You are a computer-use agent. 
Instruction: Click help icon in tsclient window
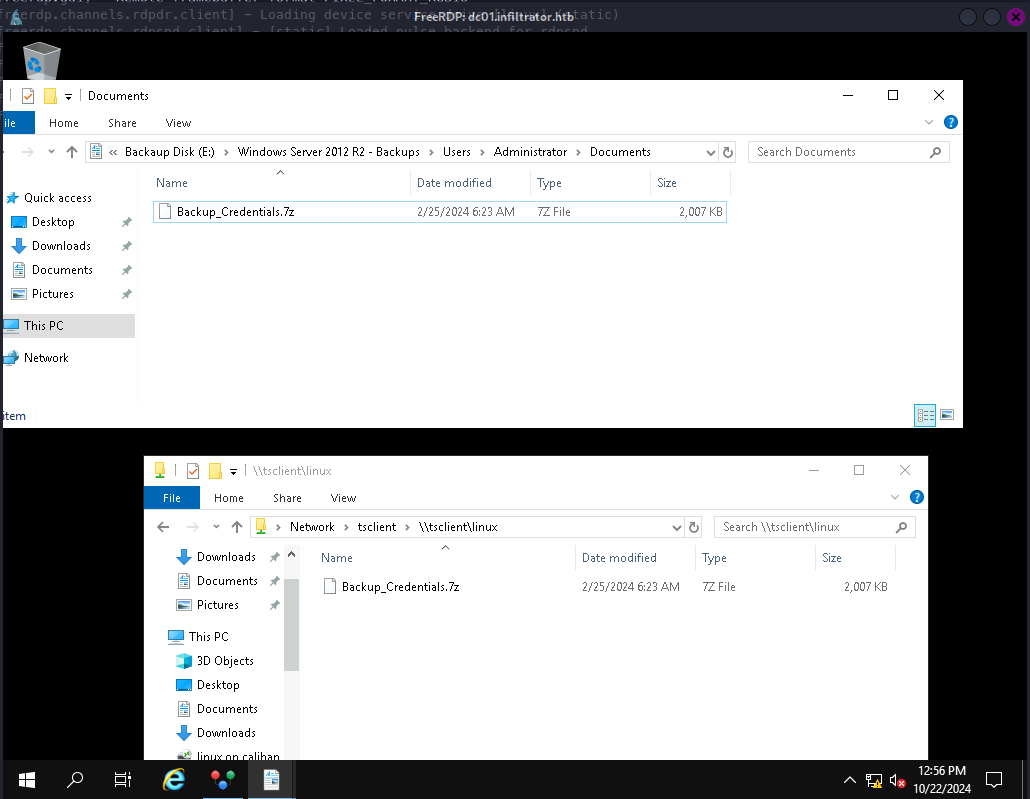[916, 497]
